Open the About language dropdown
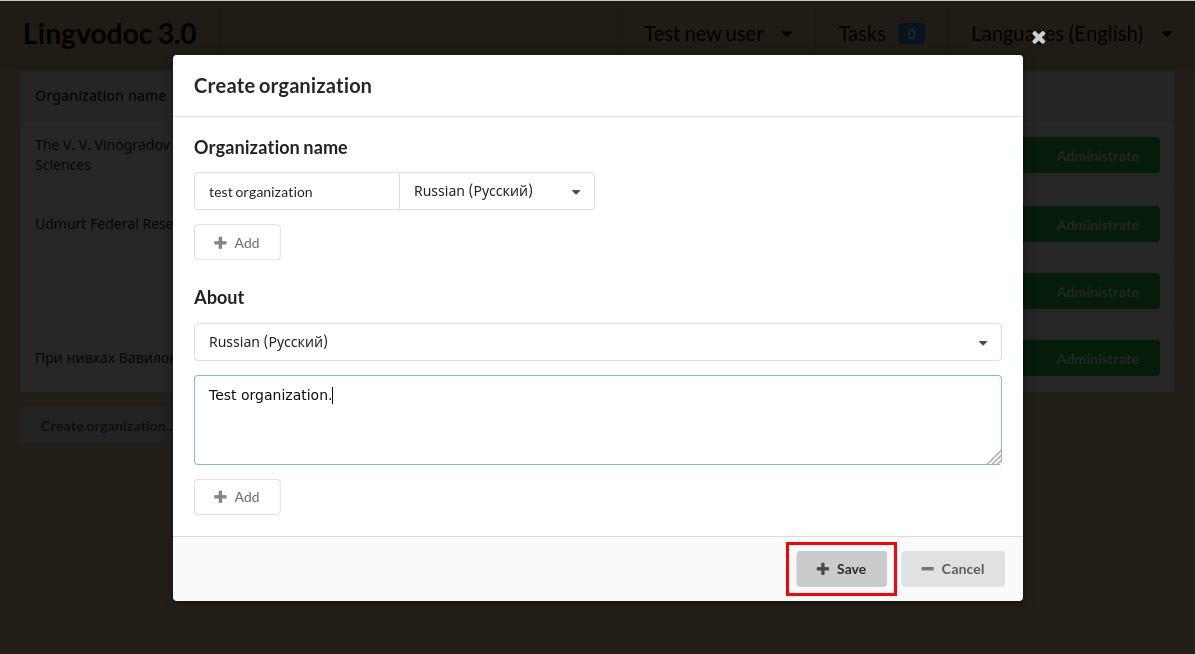Viewport: 1195px width, 654px height. (x=598, y=342)
